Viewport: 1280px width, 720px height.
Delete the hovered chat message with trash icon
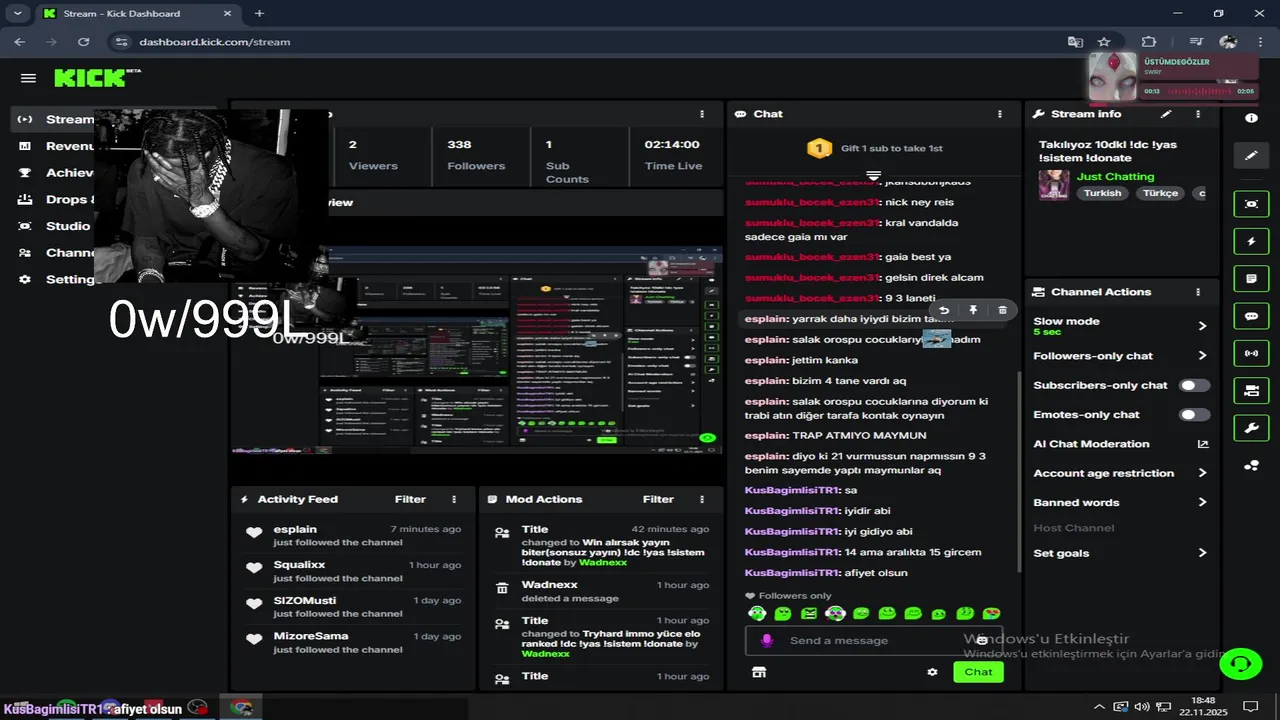tap(1002, 310)
